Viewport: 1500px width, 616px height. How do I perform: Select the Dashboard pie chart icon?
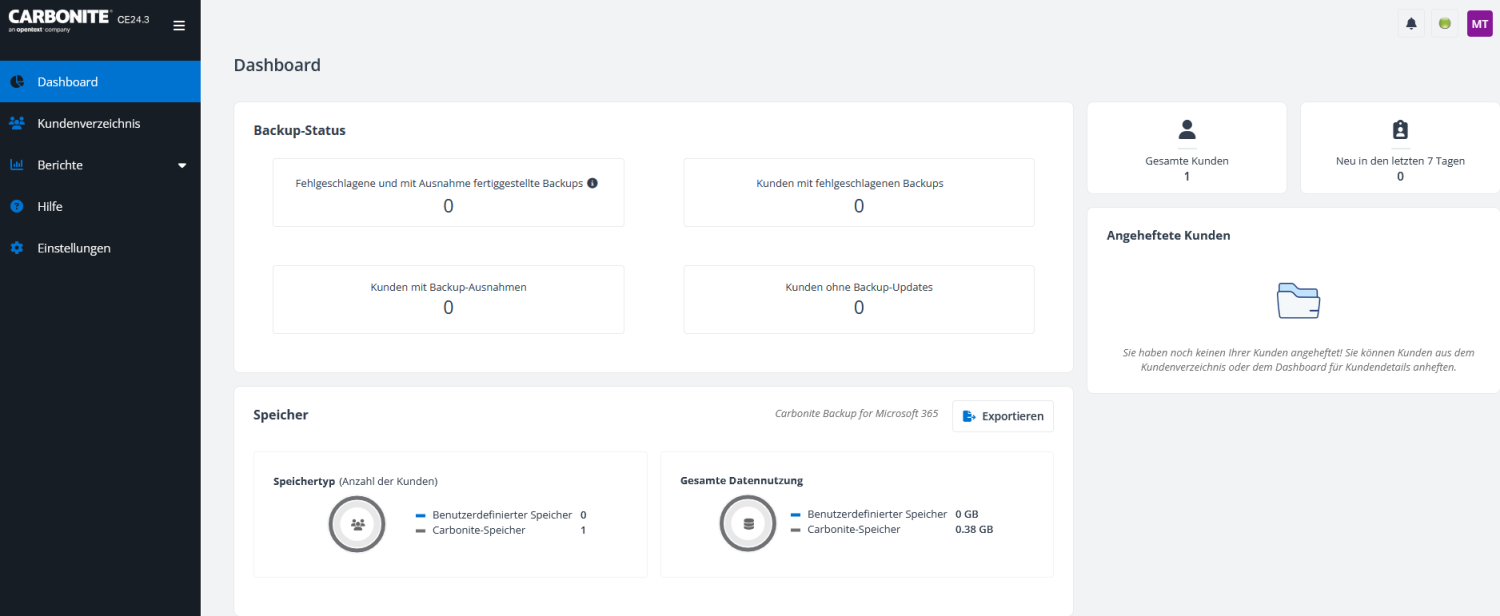(16, 81)
